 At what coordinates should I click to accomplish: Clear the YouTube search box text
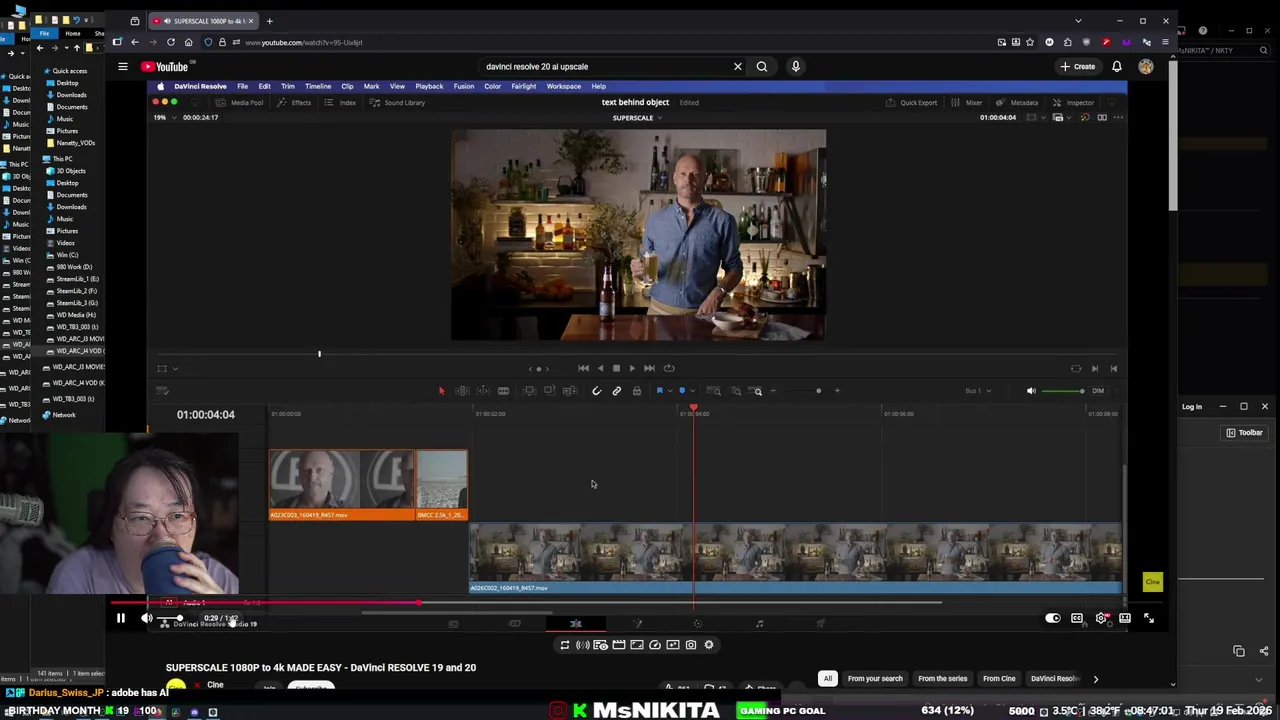(x=738, y=67)
